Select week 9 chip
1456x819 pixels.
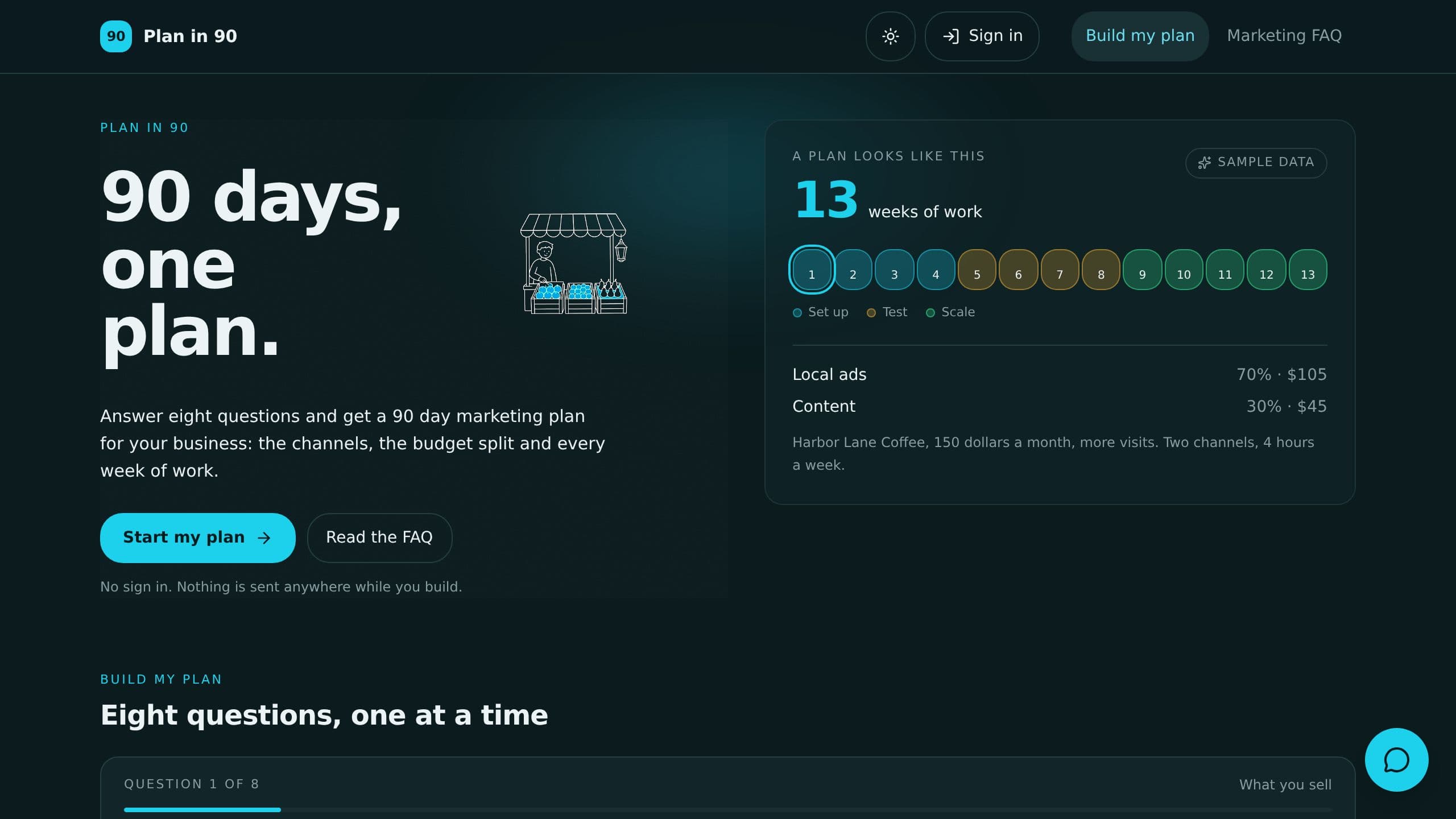1142,270
